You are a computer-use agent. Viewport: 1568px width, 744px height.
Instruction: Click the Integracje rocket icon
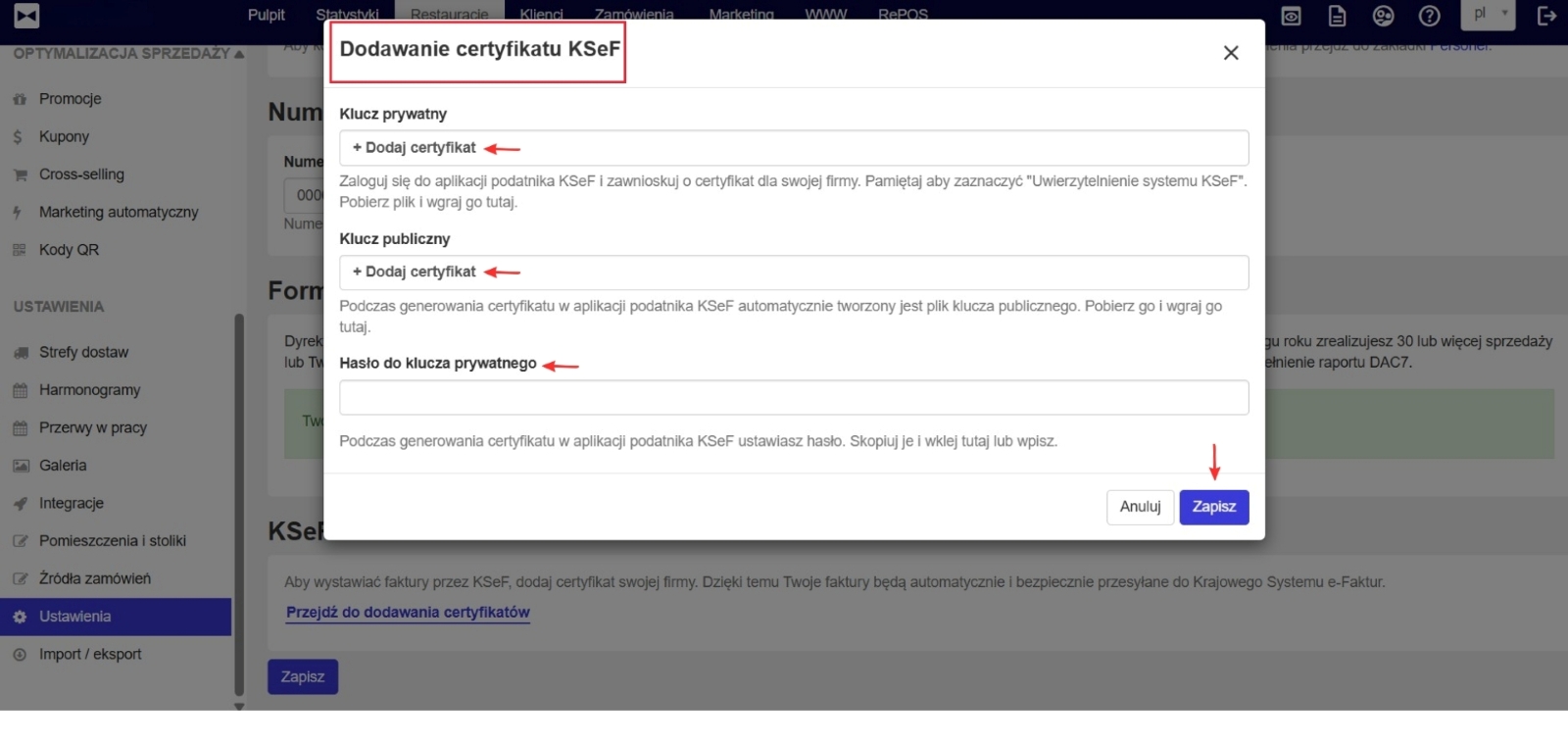20,504
